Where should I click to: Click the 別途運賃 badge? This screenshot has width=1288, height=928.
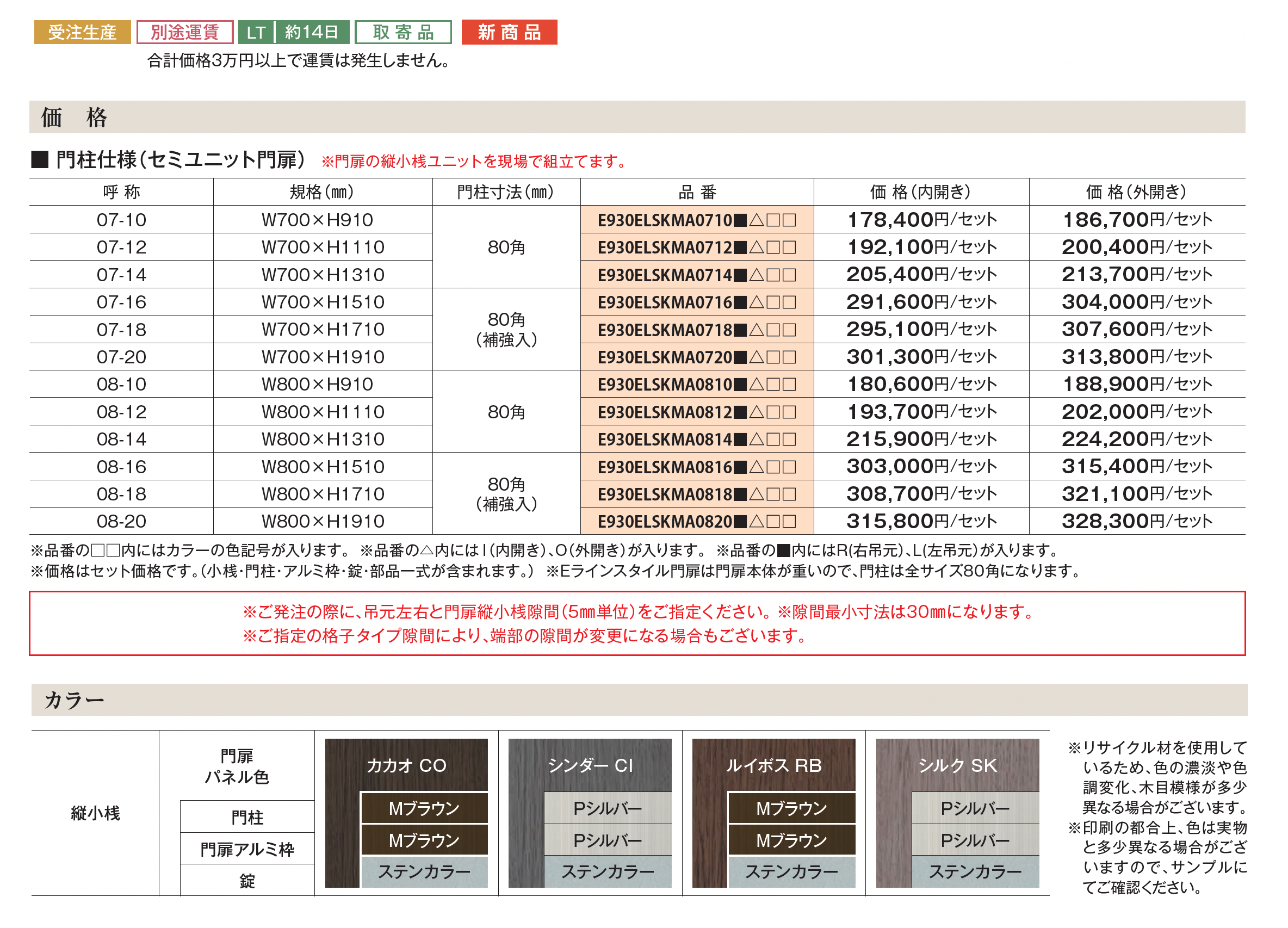185,33
